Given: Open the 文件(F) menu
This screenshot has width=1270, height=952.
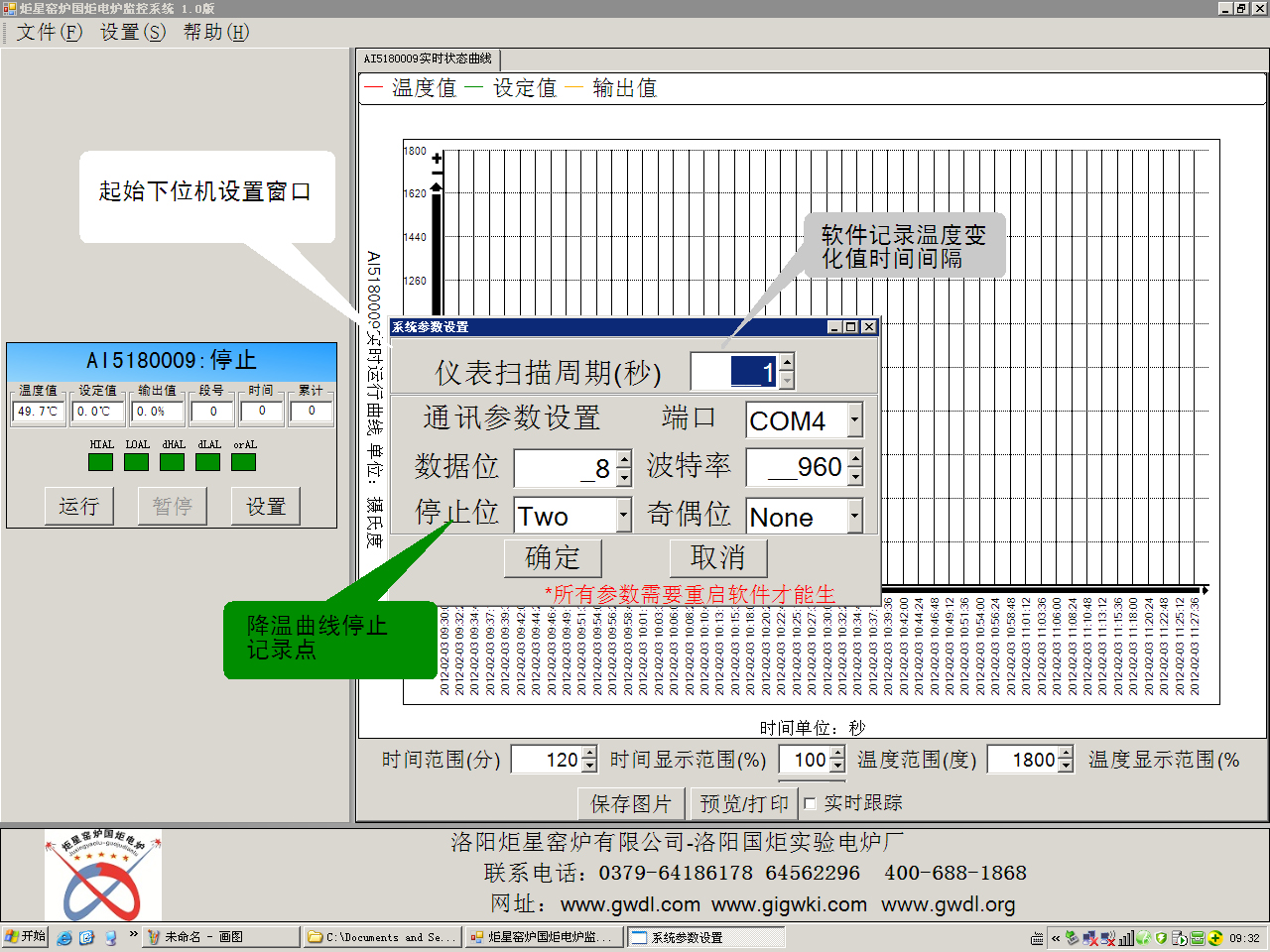Looking at the screenshot, I should coord(49,32).
